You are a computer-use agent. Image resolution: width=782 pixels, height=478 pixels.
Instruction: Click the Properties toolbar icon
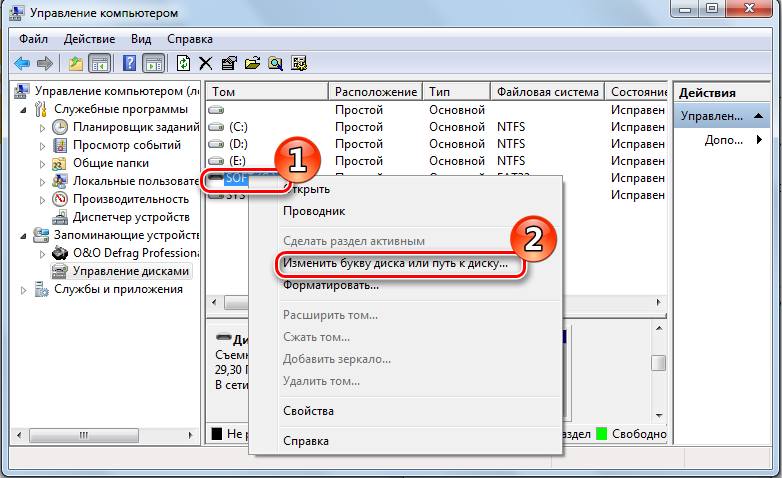229,63
